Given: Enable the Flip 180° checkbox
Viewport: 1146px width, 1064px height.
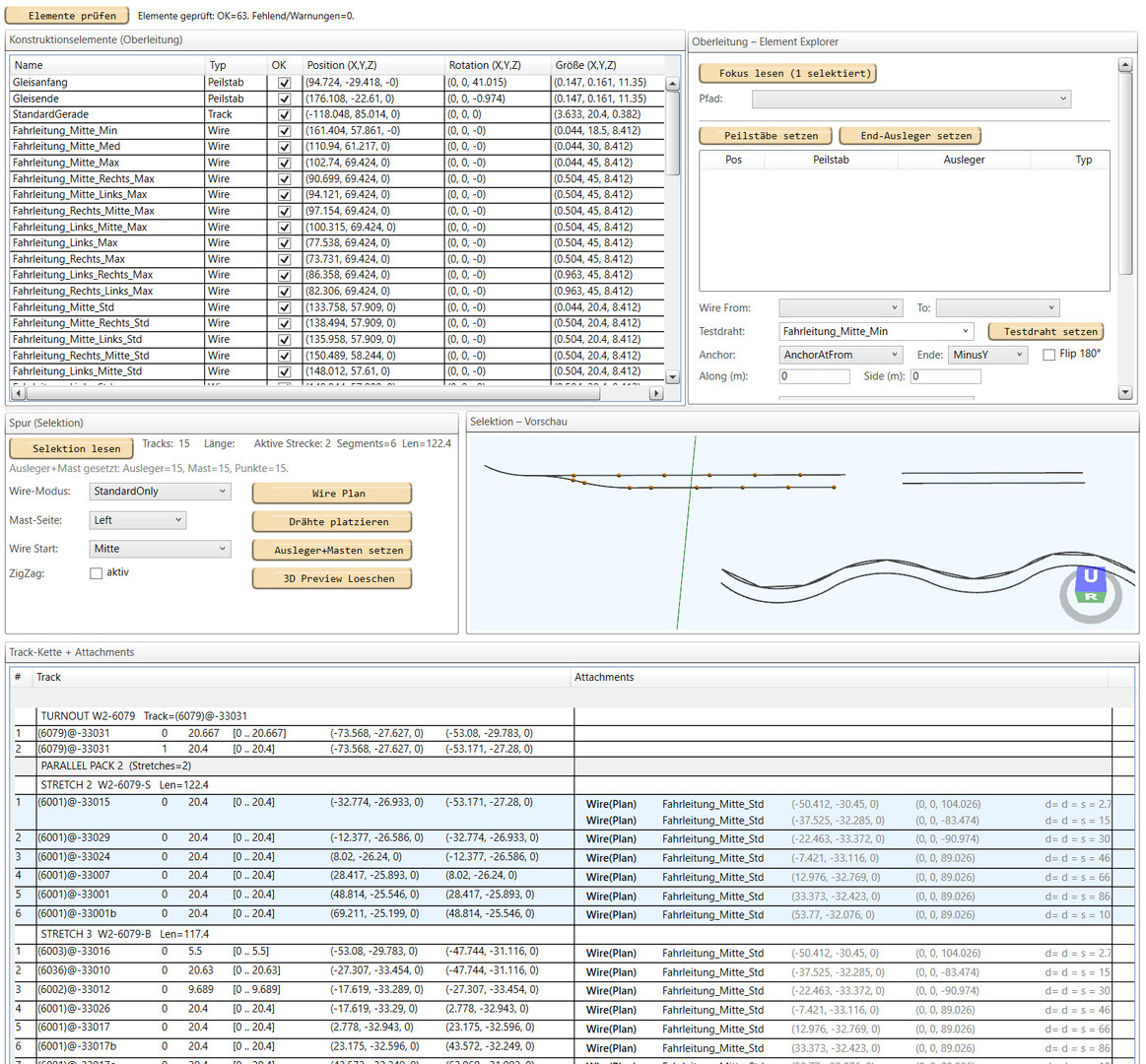Looking at the screenshot, I should [x=1048, y=355].
